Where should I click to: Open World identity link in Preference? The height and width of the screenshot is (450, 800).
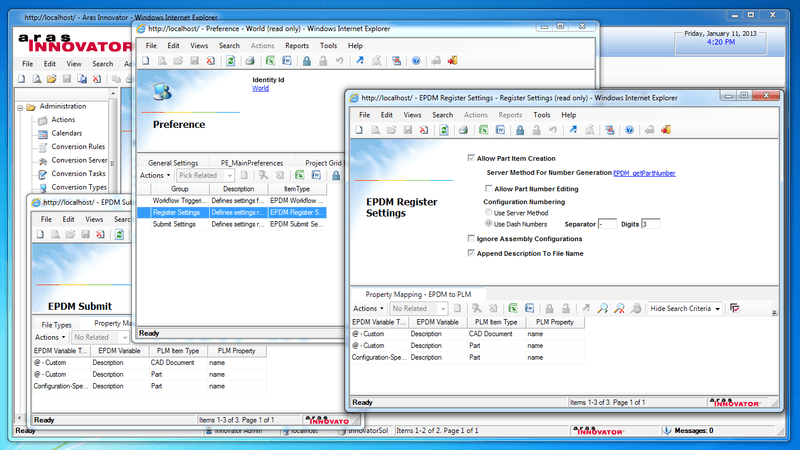click(x=260, y=88)
